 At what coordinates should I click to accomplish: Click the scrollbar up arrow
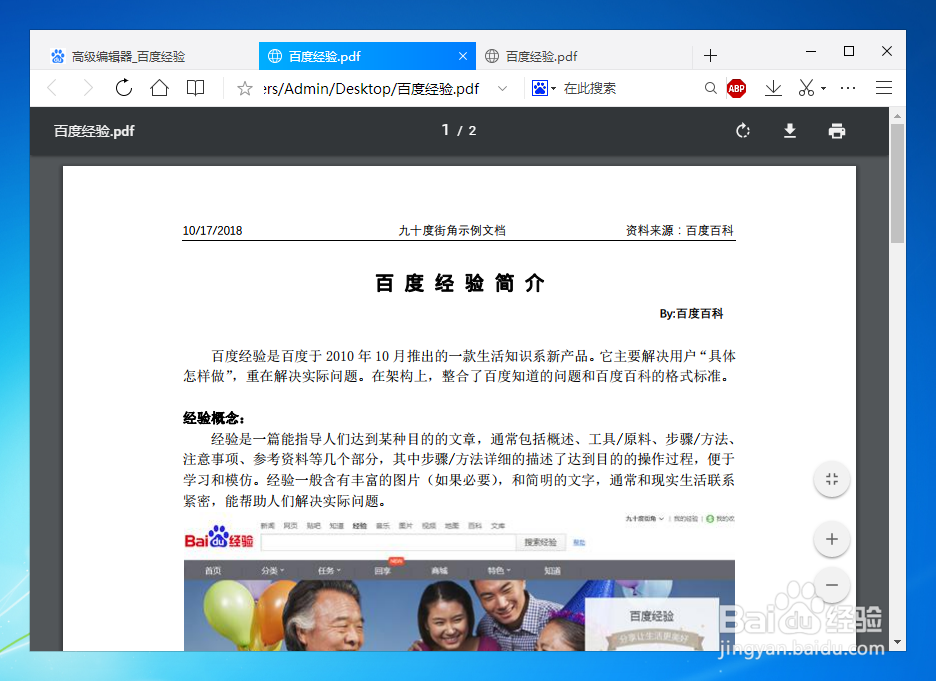(x=897, y=116)
